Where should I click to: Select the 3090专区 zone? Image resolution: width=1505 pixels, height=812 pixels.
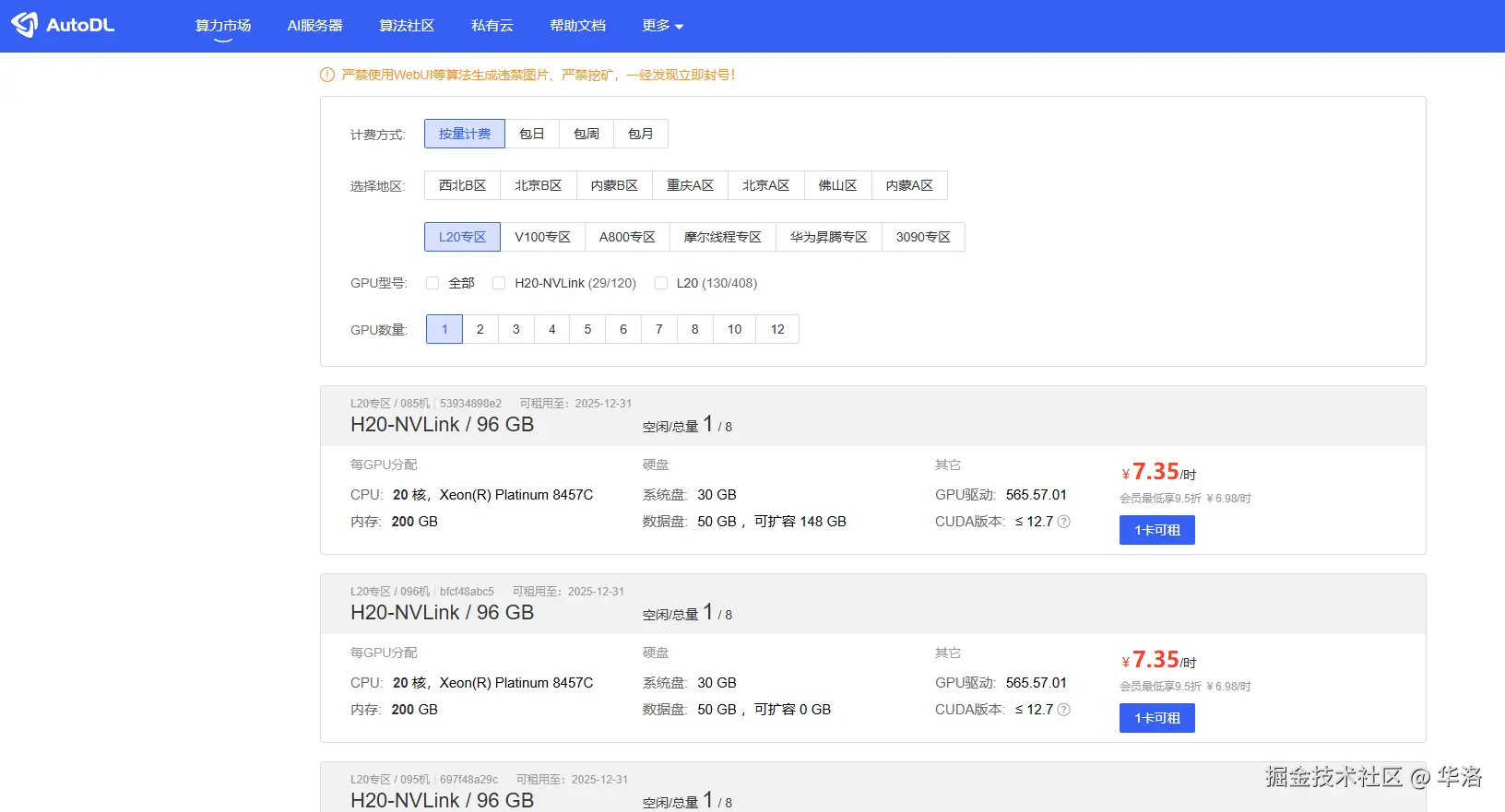click(x=923, y=237)
